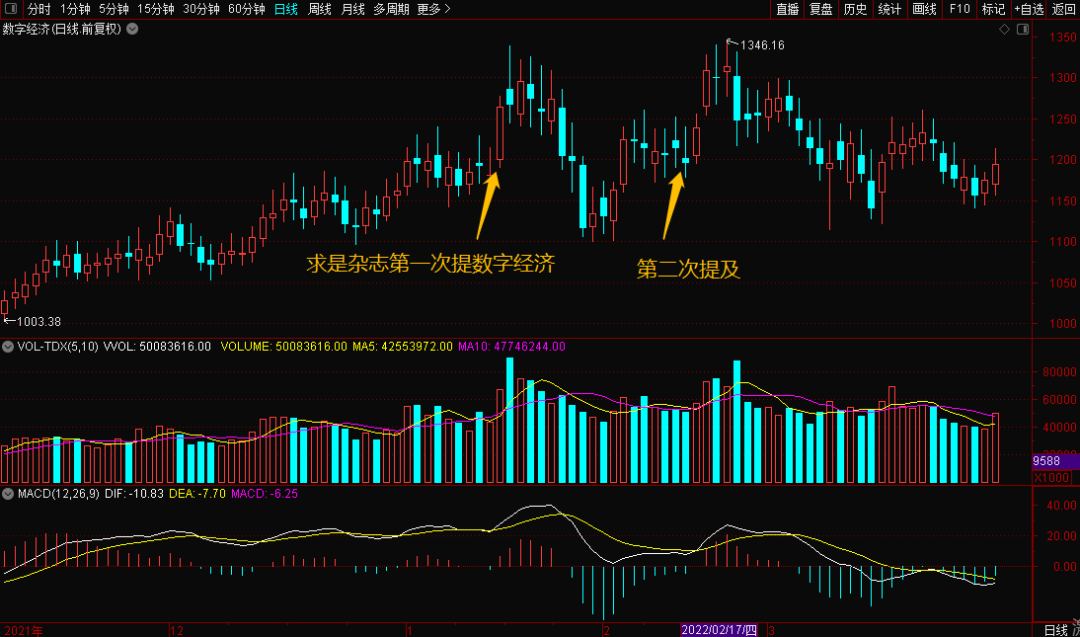Open the VOL-TDX indicator dropdown
The height and width of the screenshot is (637, 1080).
tap(8, 347)
